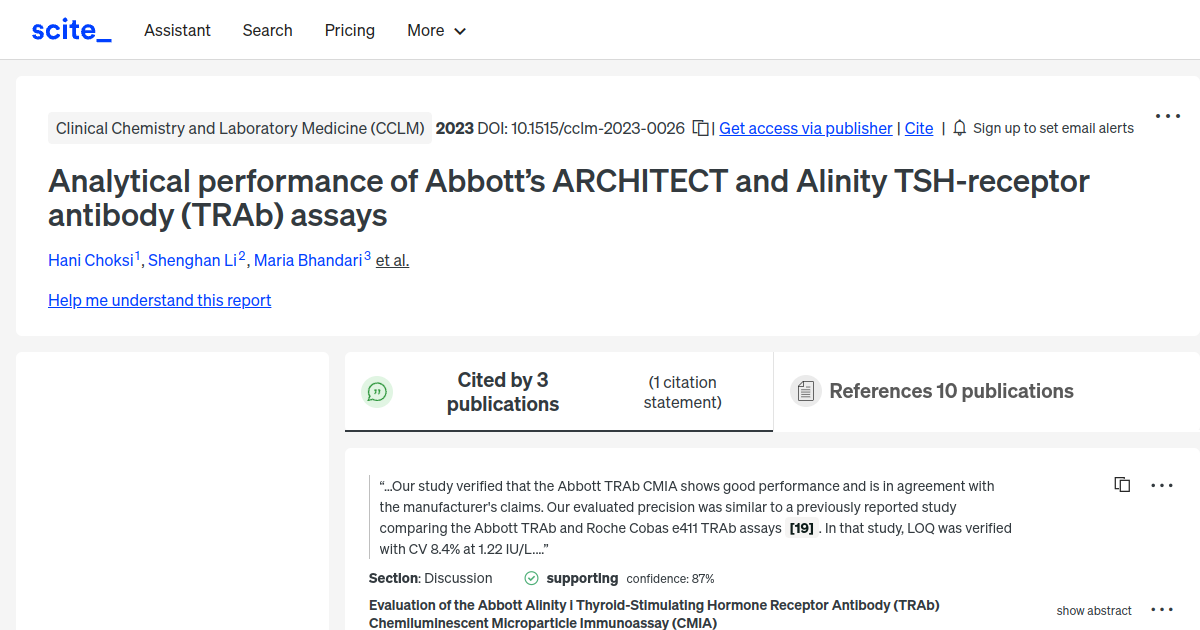Open the three-dot menu on the citation card
This screenshot has height=630, width=1200.
[1162, 484]
